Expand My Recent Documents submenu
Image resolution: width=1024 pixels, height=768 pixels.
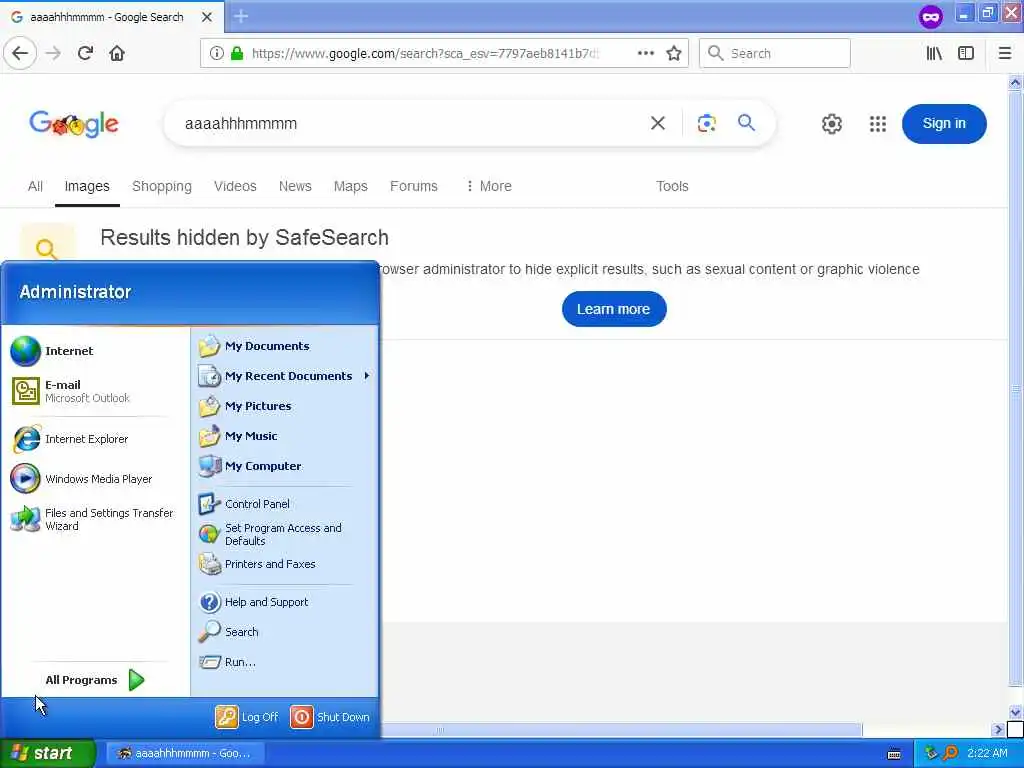285,376
